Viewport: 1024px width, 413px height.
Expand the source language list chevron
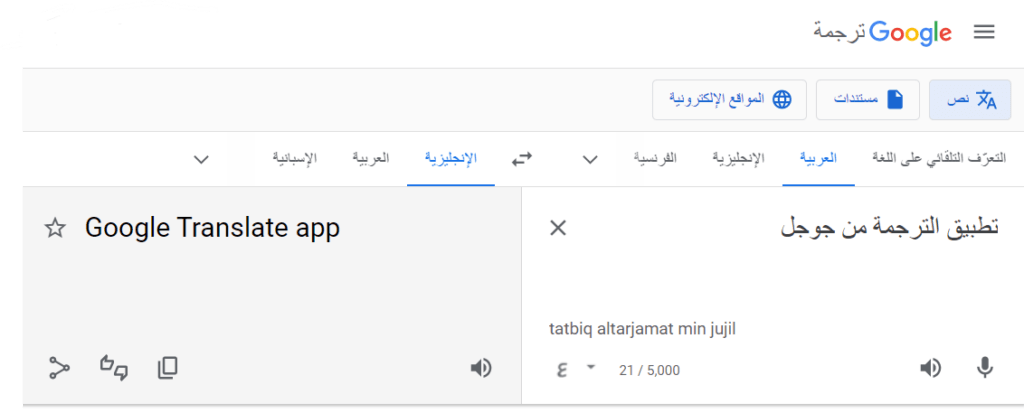[x=590, y=159]
